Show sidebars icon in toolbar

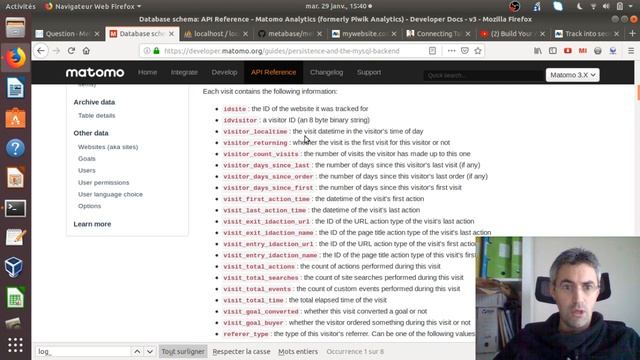pos(553,51)
